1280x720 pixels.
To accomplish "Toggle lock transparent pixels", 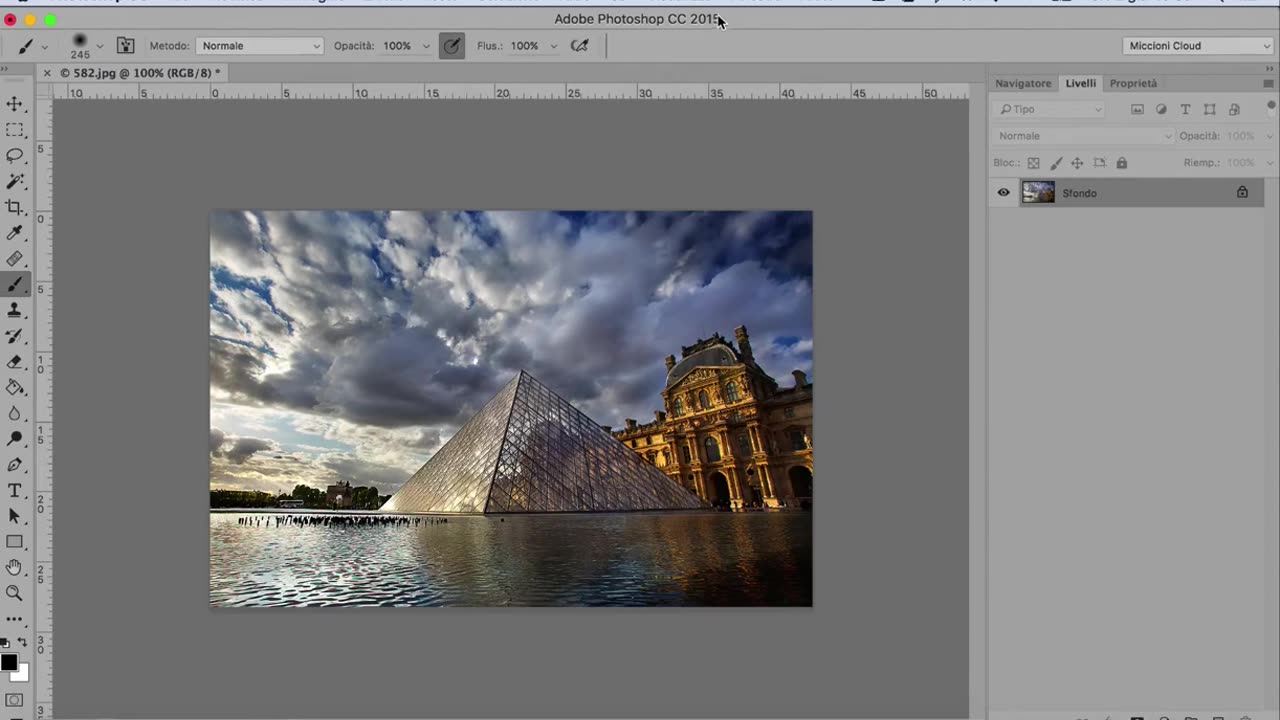I will [x=1033, y=163].
